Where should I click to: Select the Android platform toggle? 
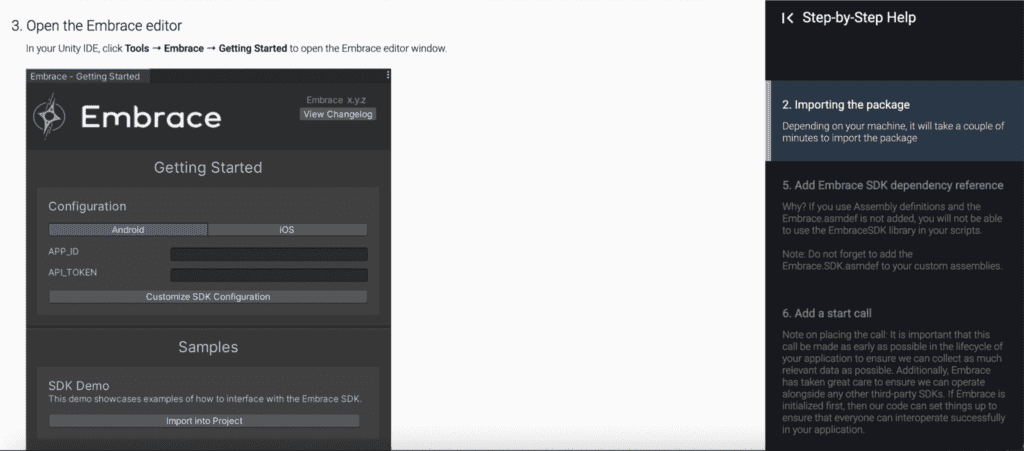128,230
